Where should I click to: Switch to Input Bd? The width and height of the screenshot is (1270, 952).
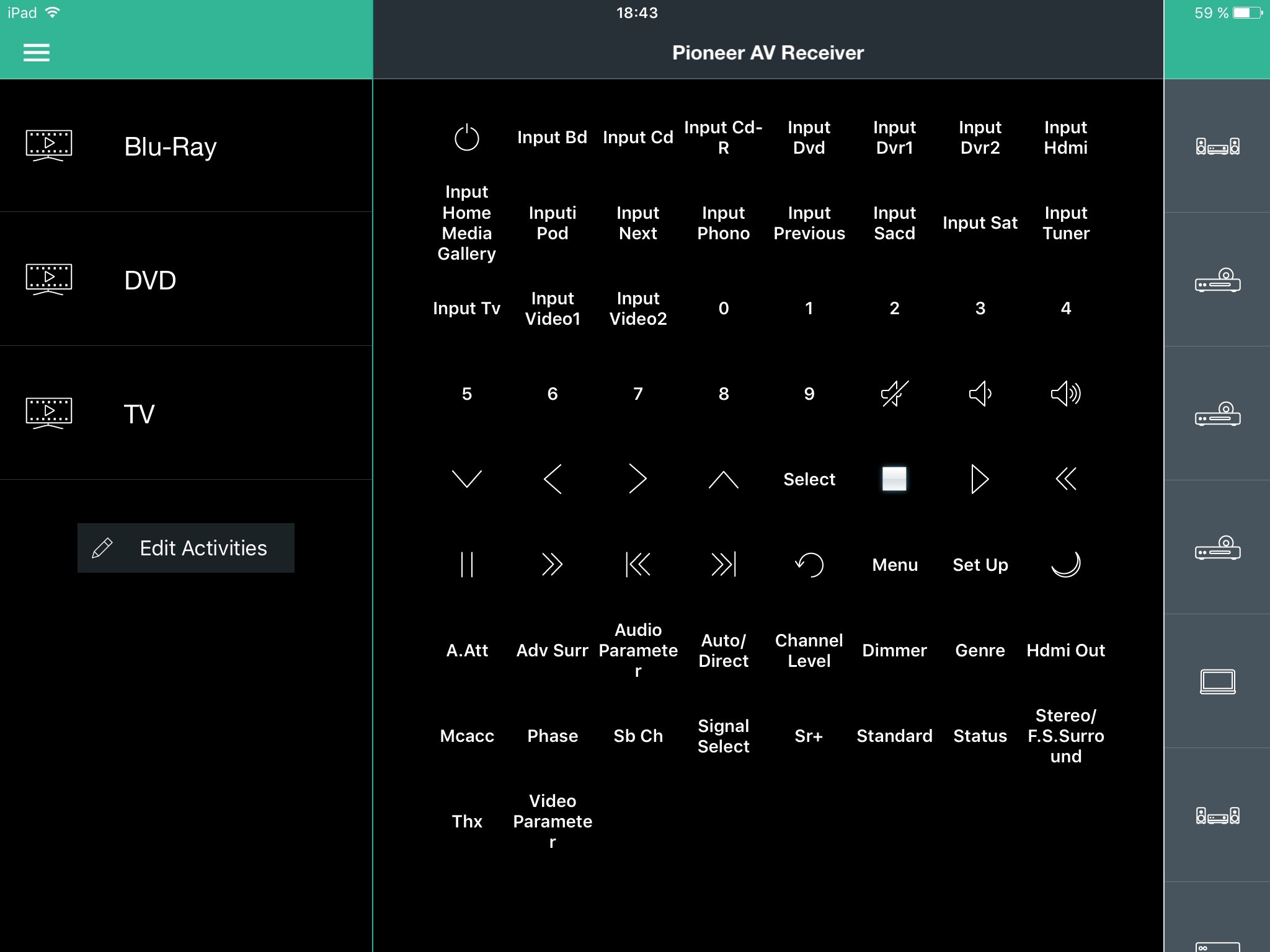pos(553,138)
